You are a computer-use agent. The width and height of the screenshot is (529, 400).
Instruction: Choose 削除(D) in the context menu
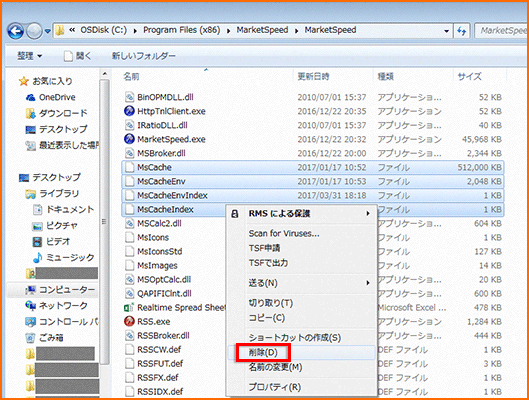pyautogui.click(x=301, y=353)
